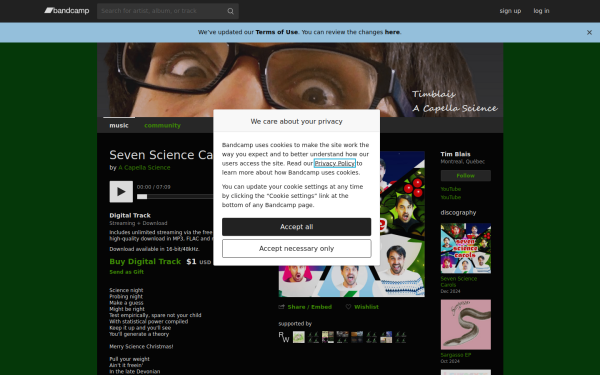
Task: Open Sargasso EP discography thumbnail
Action: pyautogui.click(x=466, y=324)
